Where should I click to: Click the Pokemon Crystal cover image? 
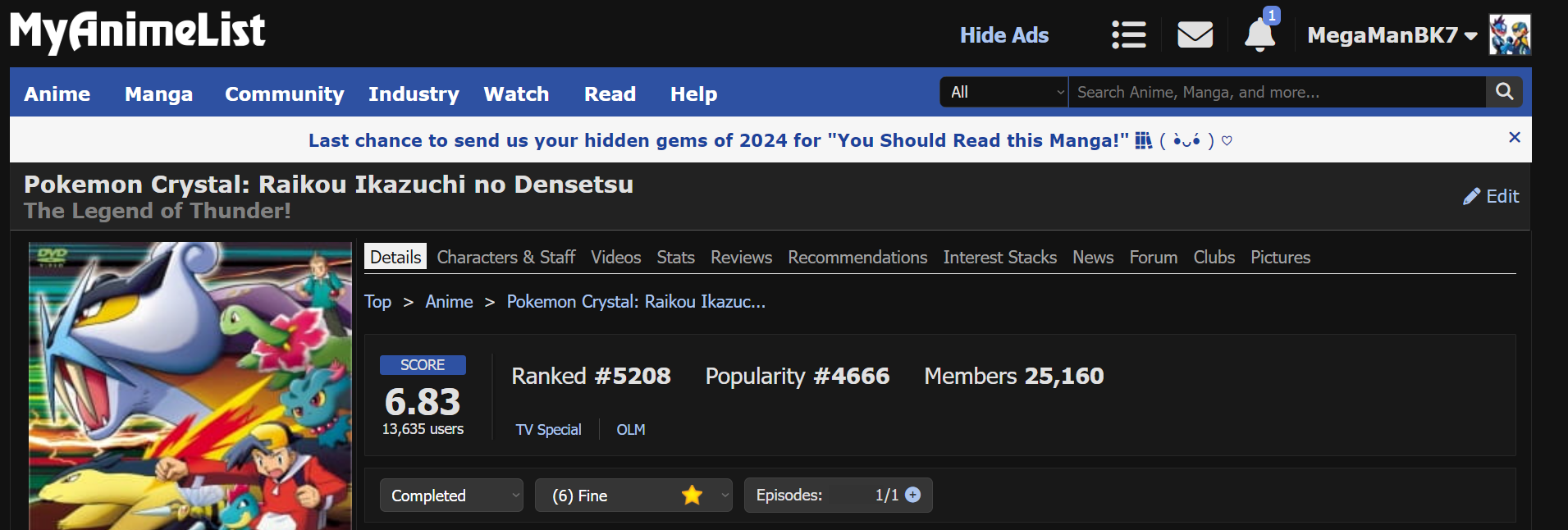tap(190, 386)
